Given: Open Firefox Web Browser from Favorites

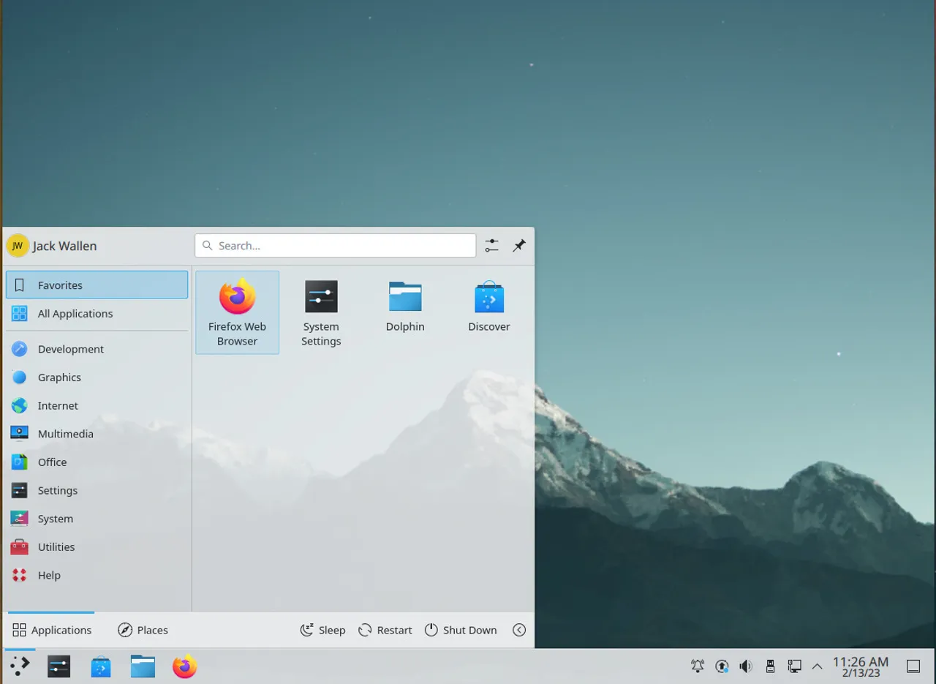Looking at the screenshot, I should click(x=237, y=312).
